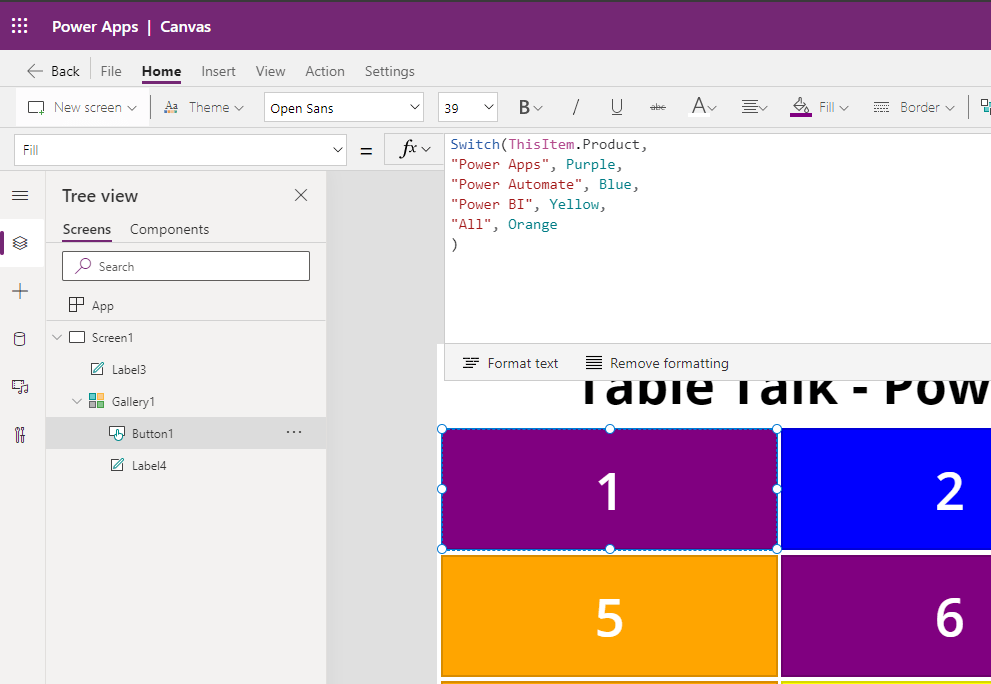Click the Fill paint bucket icon

[800, 107]
